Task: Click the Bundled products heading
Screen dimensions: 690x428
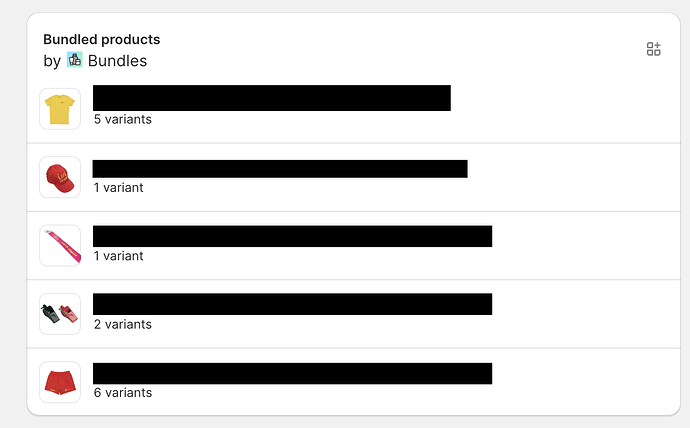Action: tap(101, 39)
